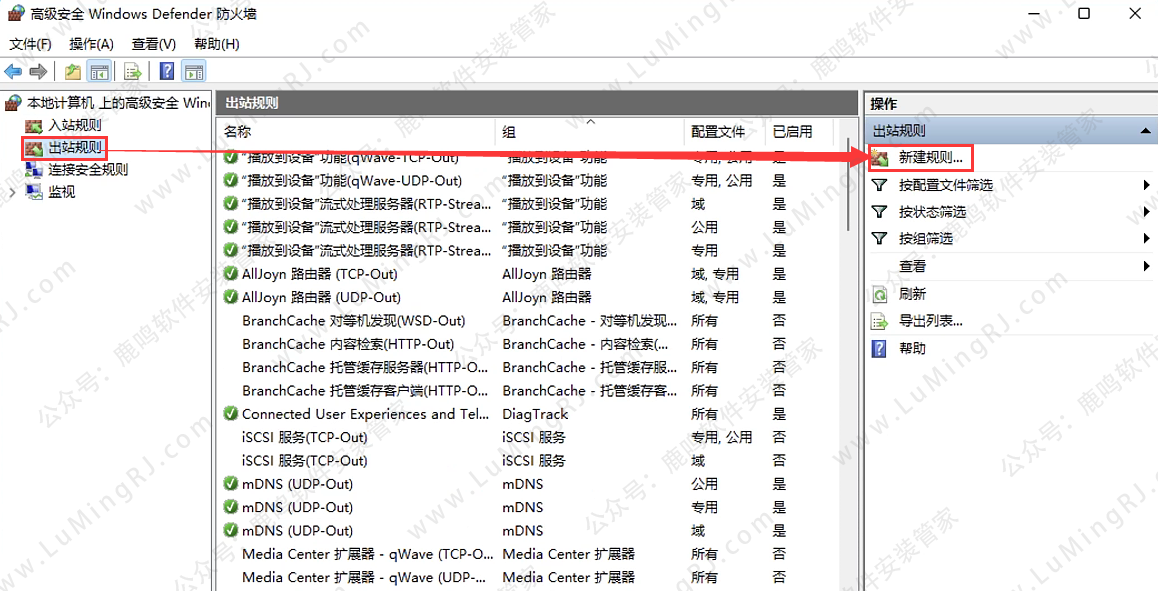1158x591 pixels.
Task: Toggle the Show/Hide Console Tree toolbar icon
Action: (x=99, y=71)
